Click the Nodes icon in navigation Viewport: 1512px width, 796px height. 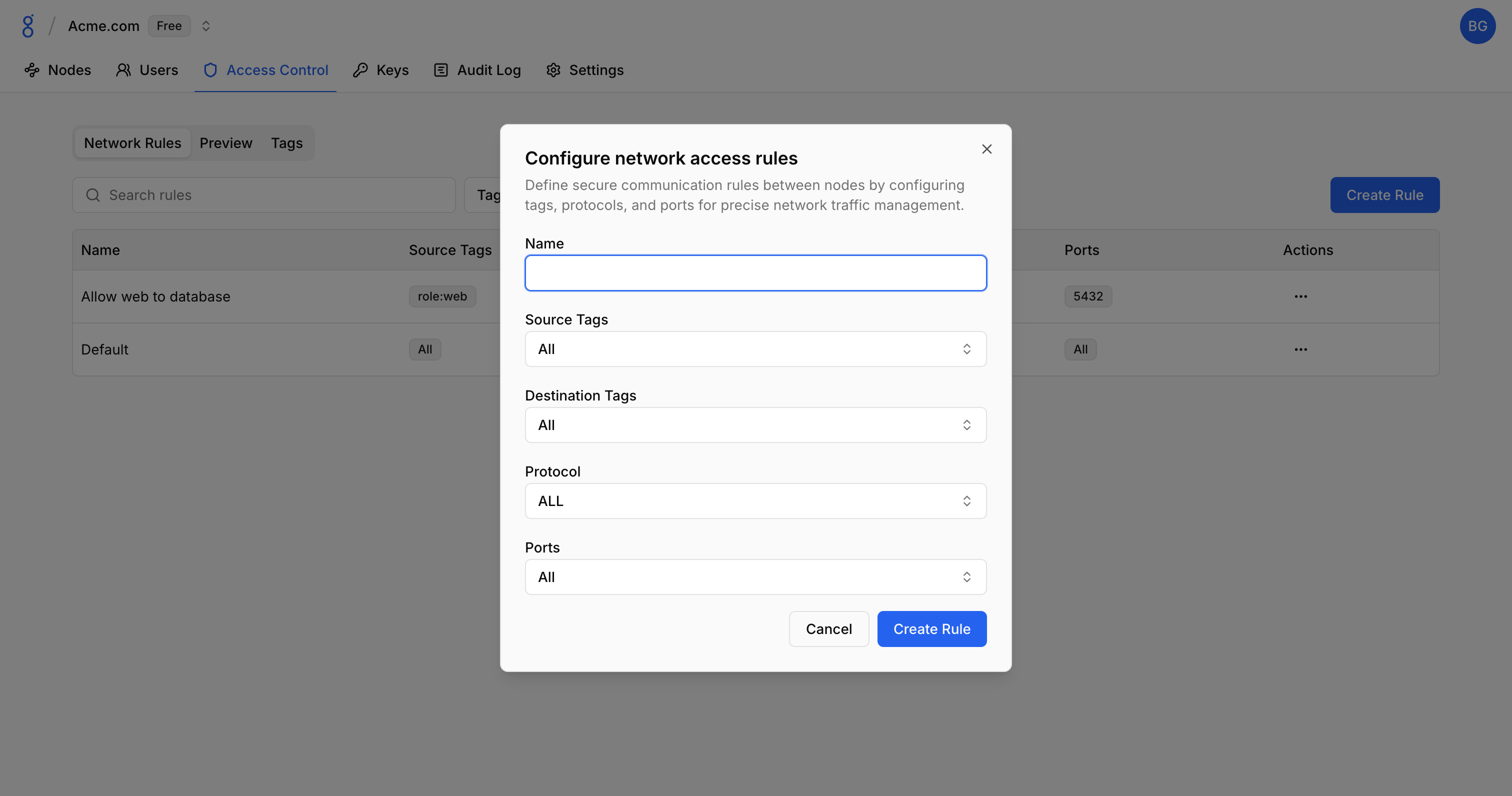pyautogui.click(x=31, y=70)
